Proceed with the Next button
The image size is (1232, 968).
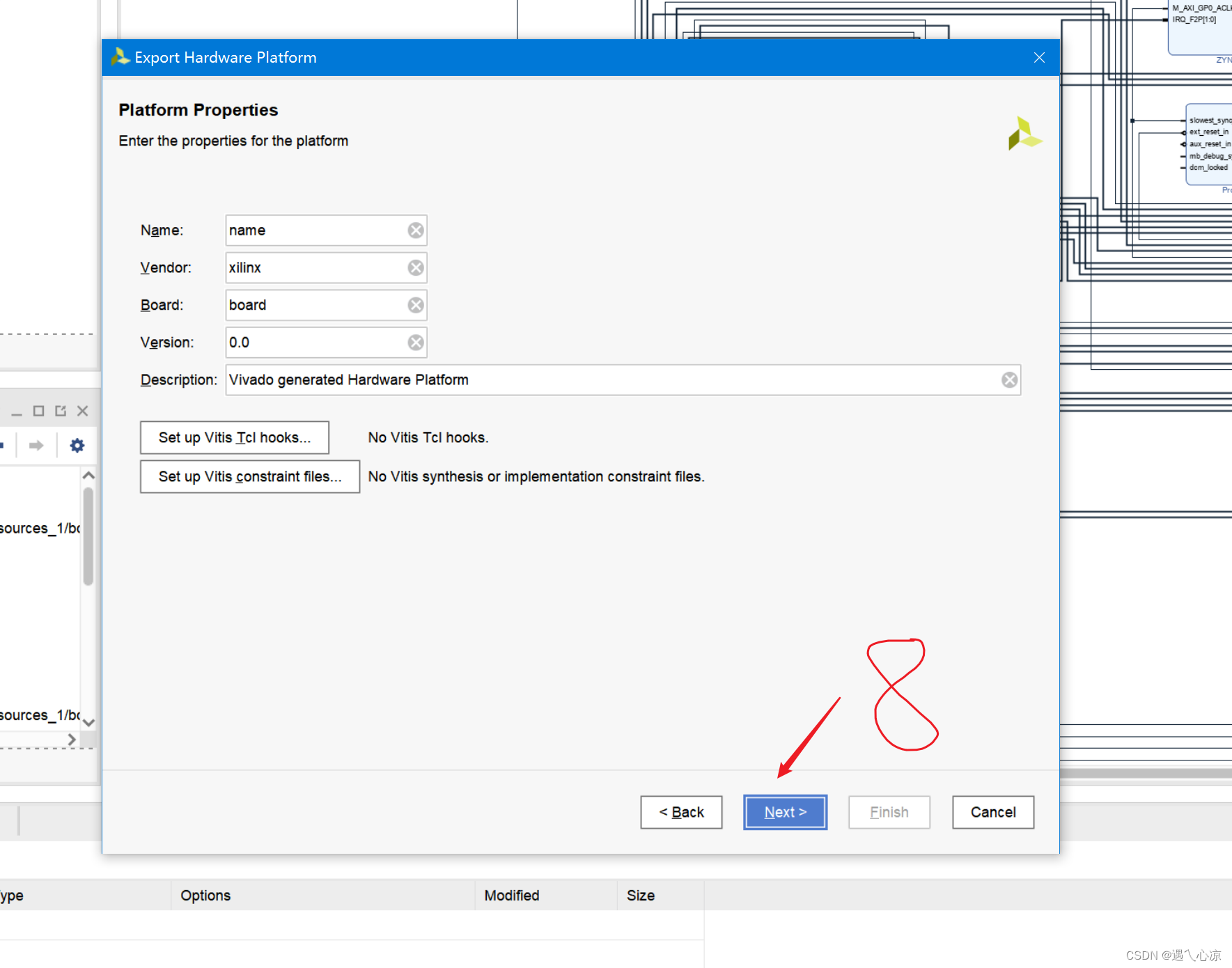click(785, 813)
